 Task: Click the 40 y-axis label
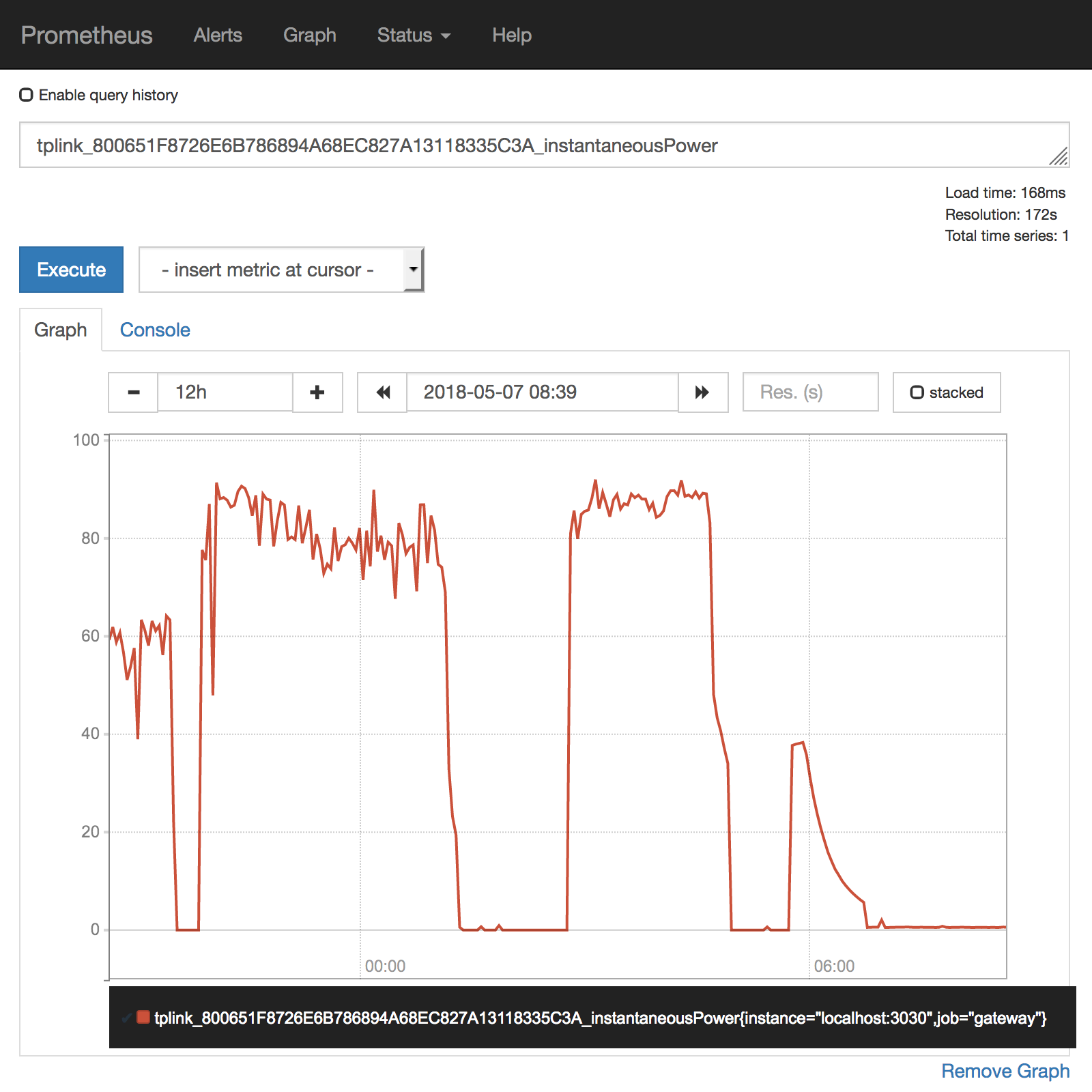pos(91,733)
